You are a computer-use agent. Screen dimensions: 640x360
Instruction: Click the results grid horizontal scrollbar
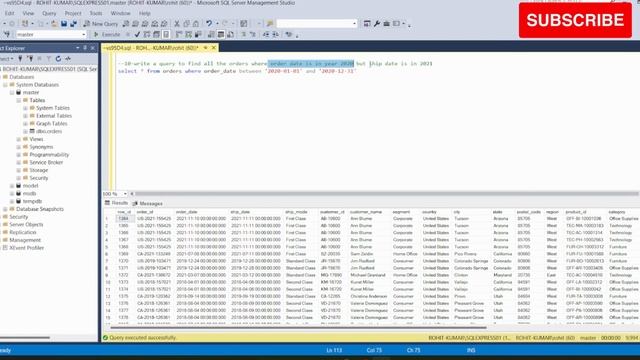[298, 327]
